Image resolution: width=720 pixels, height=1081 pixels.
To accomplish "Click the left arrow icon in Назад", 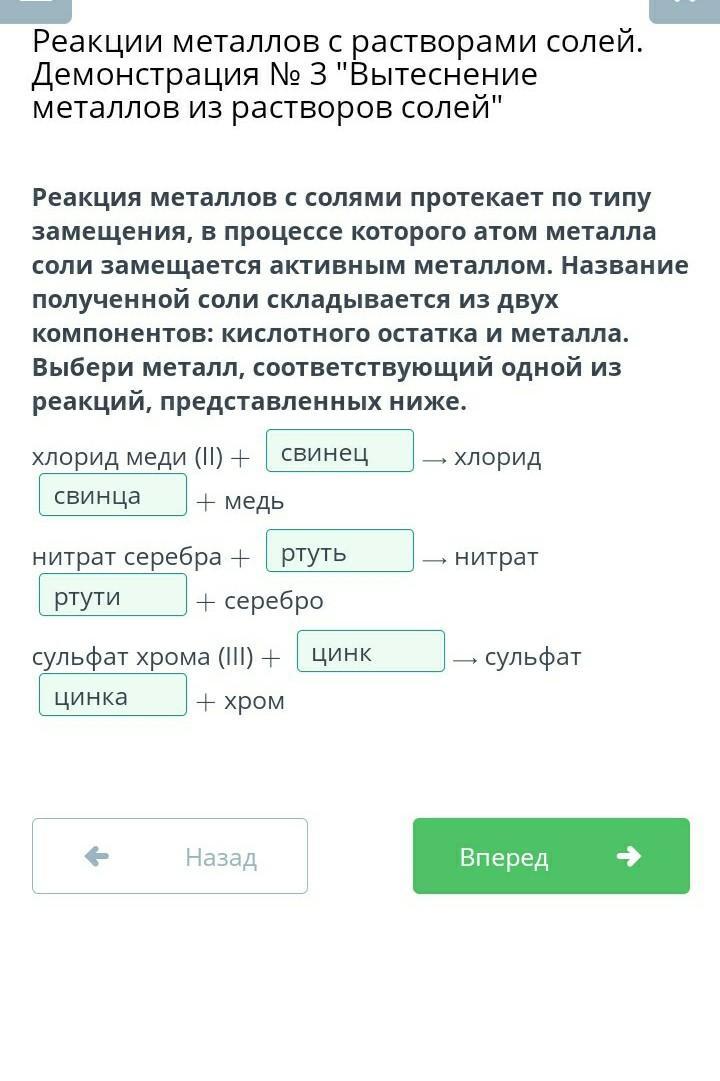I will (97, 856).
